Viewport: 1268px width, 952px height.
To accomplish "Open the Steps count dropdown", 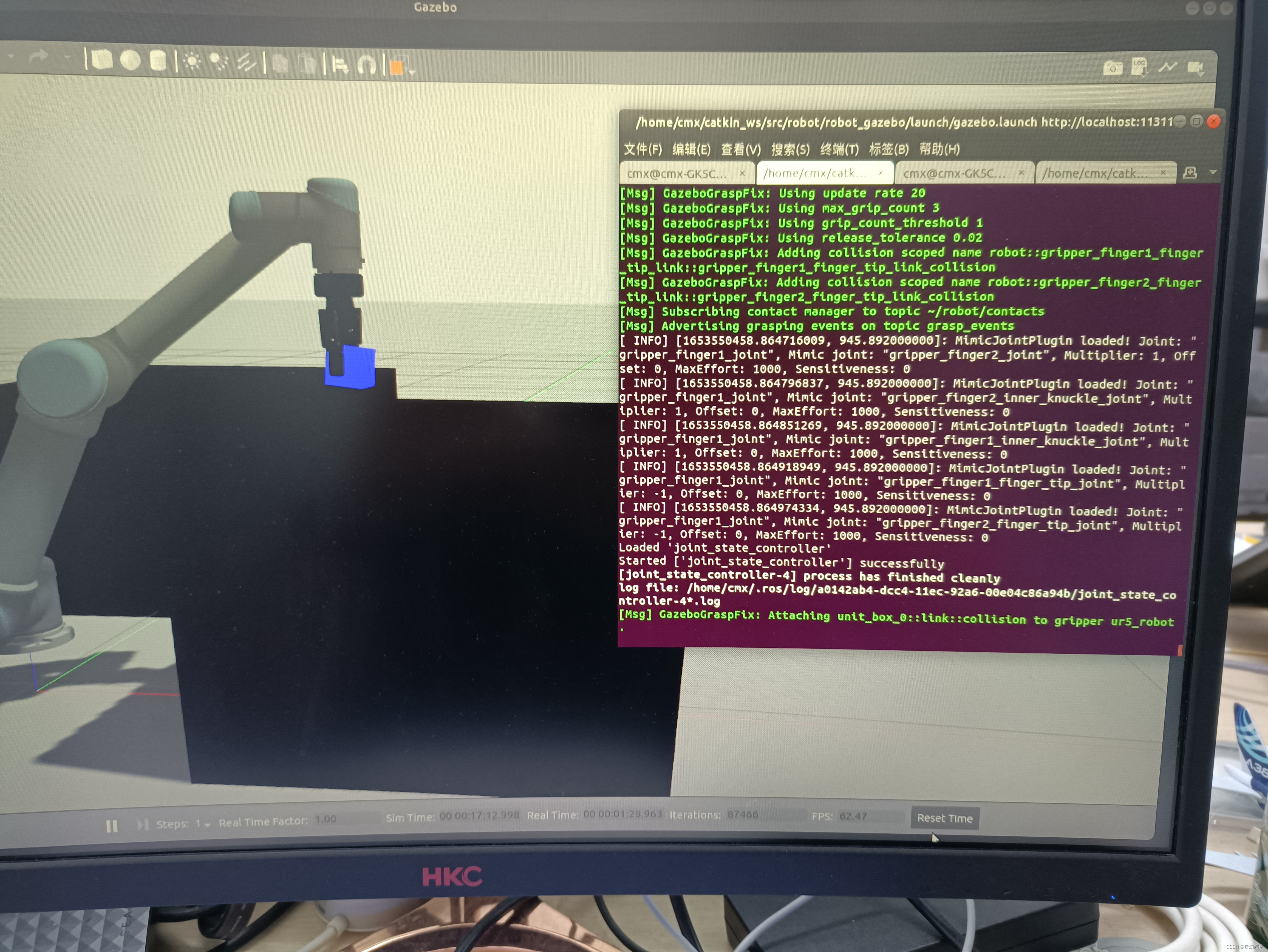I will (x=203, y=824).
